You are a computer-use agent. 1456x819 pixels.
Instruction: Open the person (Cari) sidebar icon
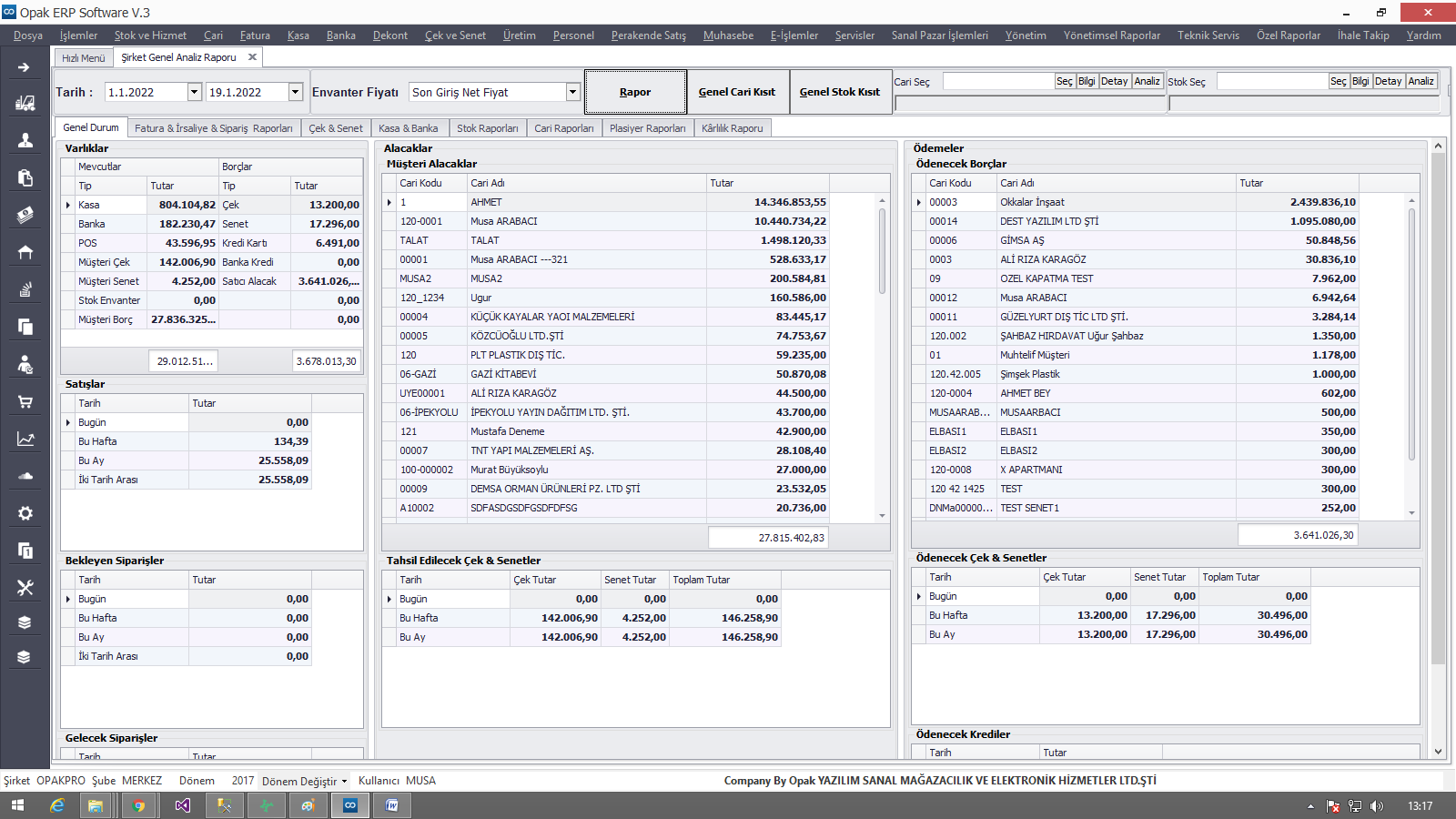pyautogui.click(x=25, y=140)
